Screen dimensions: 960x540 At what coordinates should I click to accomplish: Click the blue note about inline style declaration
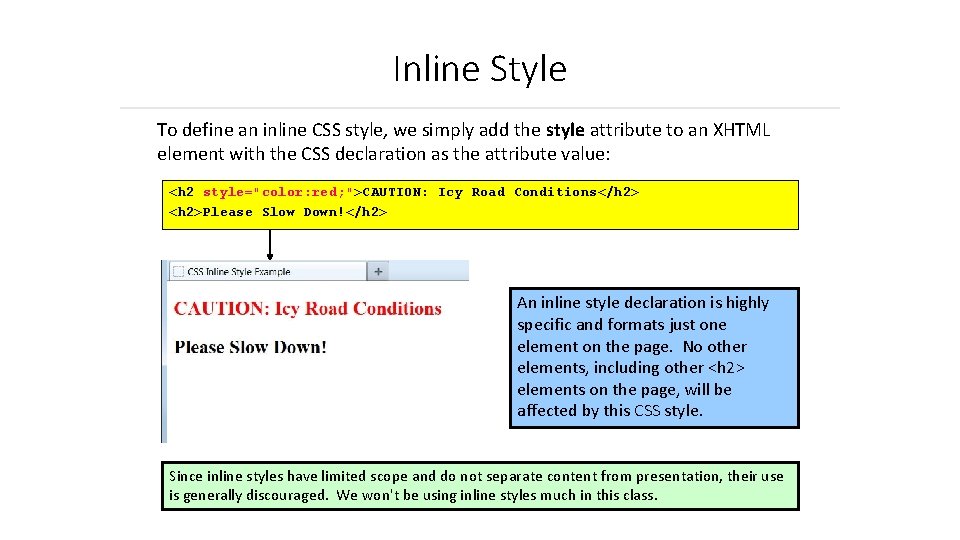[x=654, y=358]
